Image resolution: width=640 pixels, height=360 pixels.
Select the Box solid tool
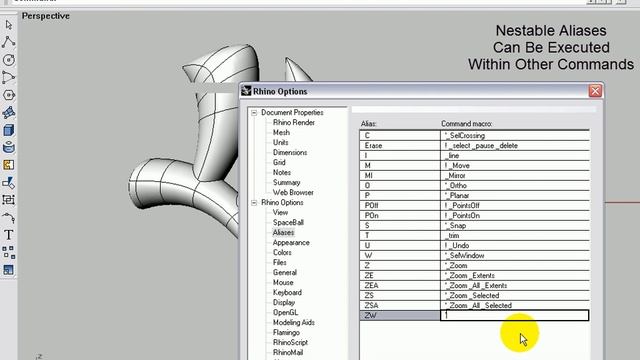[9, 130]
